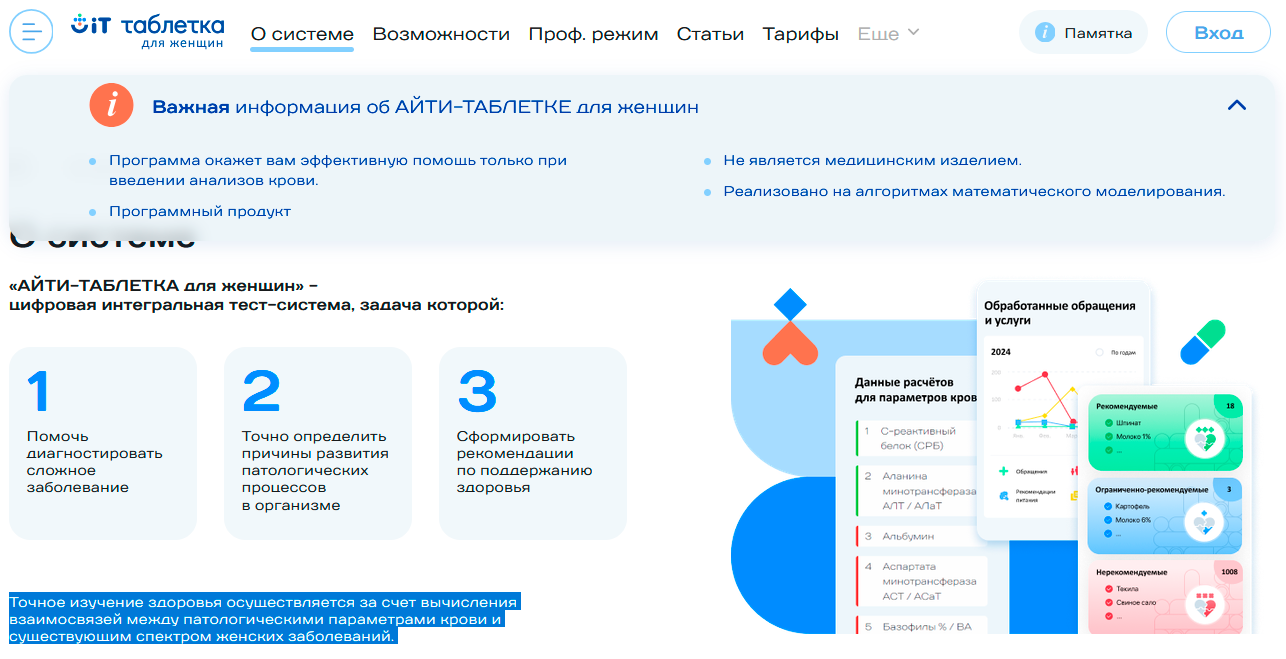Click the green Рекомендуемые card
The width and height of the screenshot is (1286, 659).
(x=1164, y=432)
